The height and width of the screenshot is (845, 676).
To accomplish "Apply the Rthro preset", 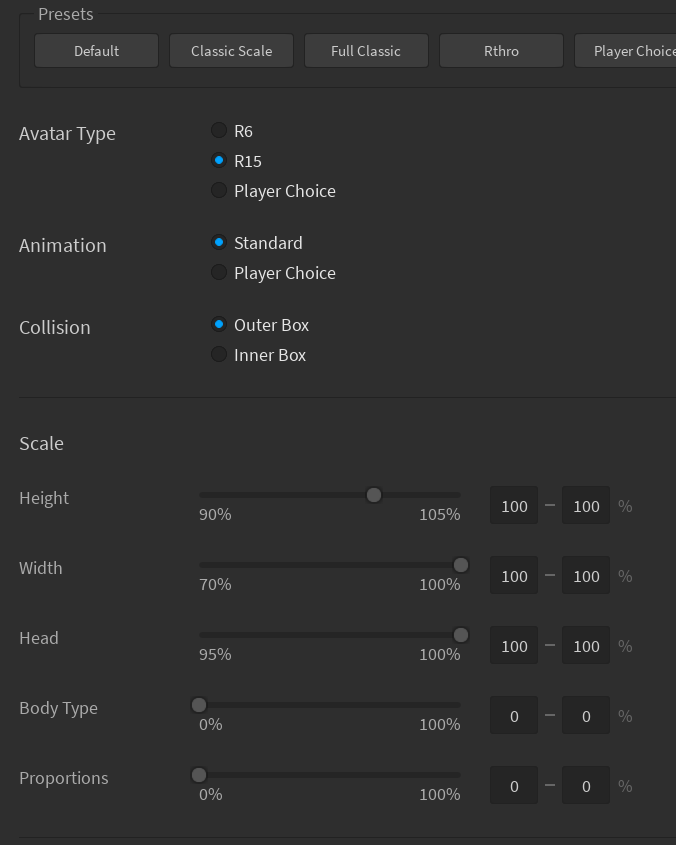I will pyautogui.click(x=501, y=50).
